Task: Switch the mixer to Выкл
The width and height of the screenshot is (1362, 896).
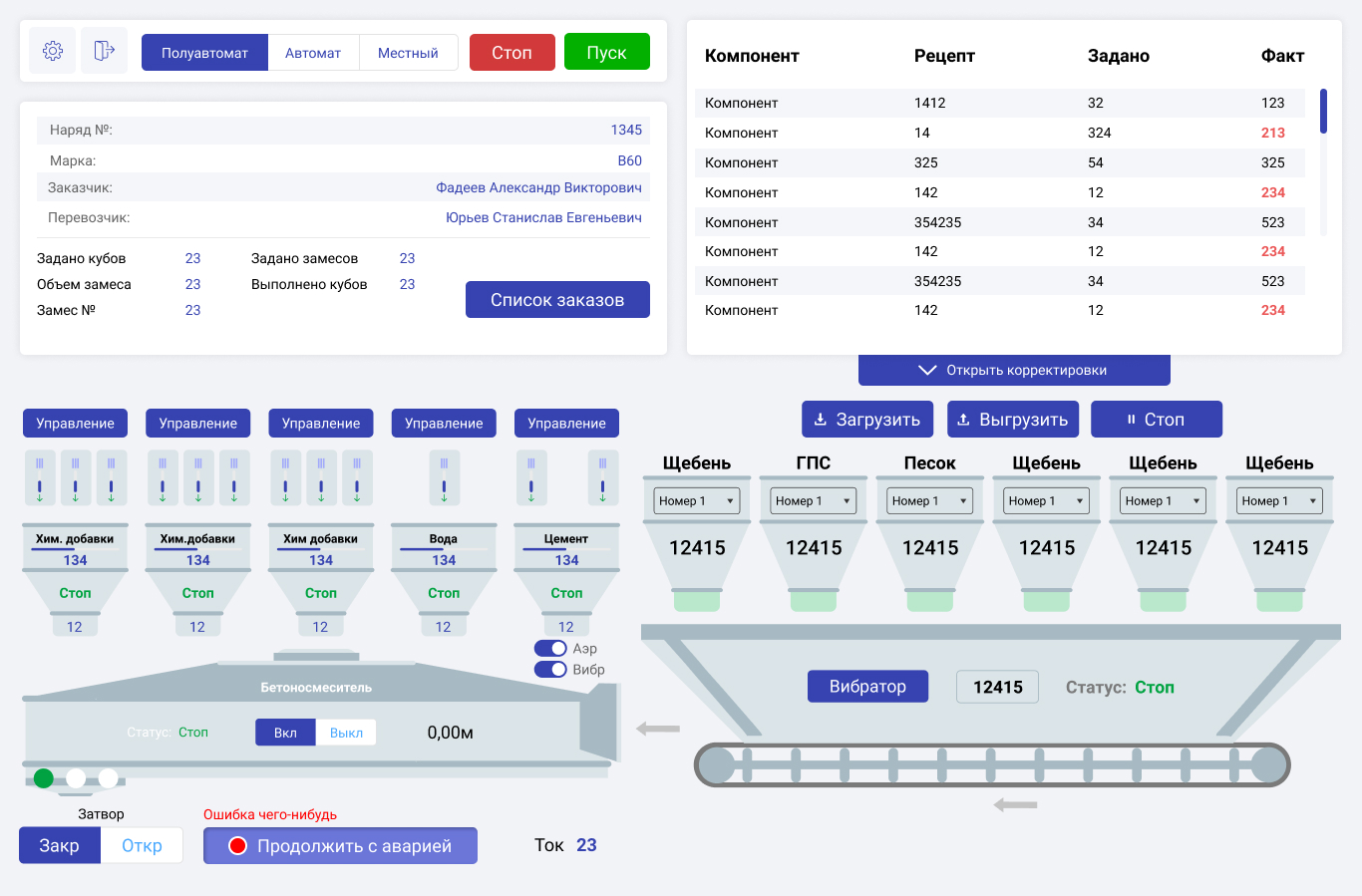Action: click(346, 733)
